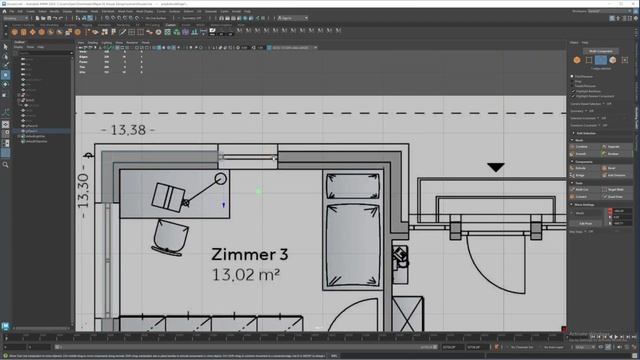Choose Object selection mode in Modeling Toolkit
Viewport: 640px width, 360px height.
577,60
